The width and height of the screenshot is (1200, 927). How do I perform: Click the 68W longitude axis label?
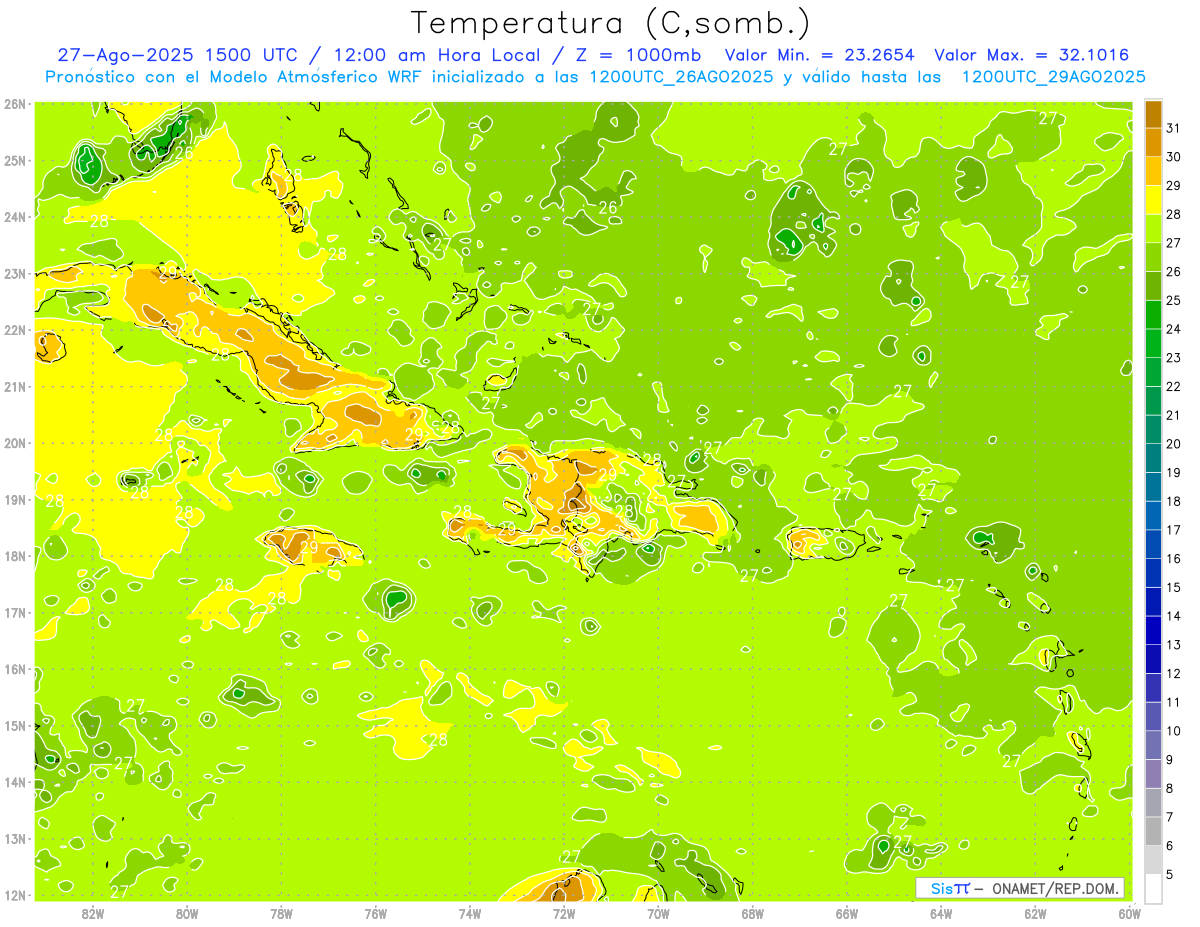(752, 913)
